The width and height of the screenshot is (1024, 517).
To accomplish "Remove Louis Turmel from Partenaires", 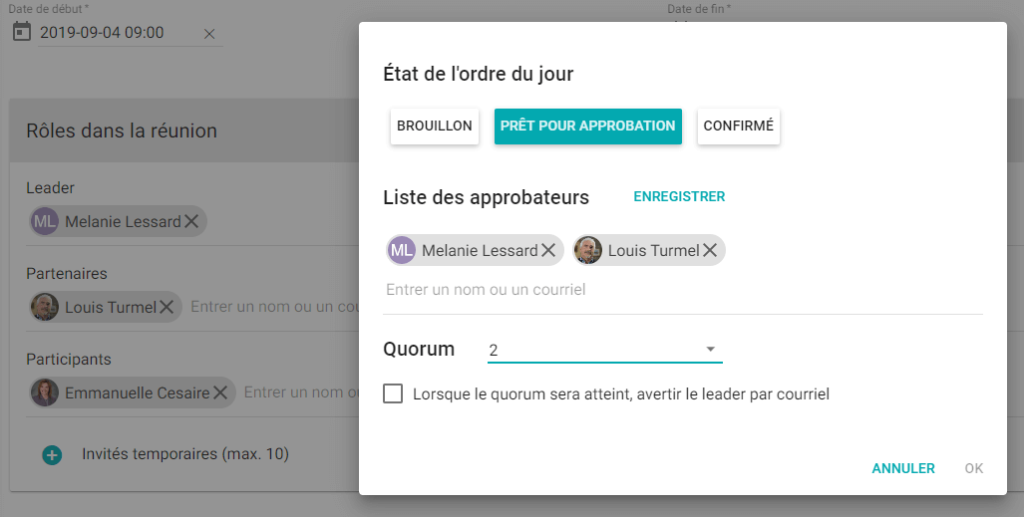I will point(167,307).
